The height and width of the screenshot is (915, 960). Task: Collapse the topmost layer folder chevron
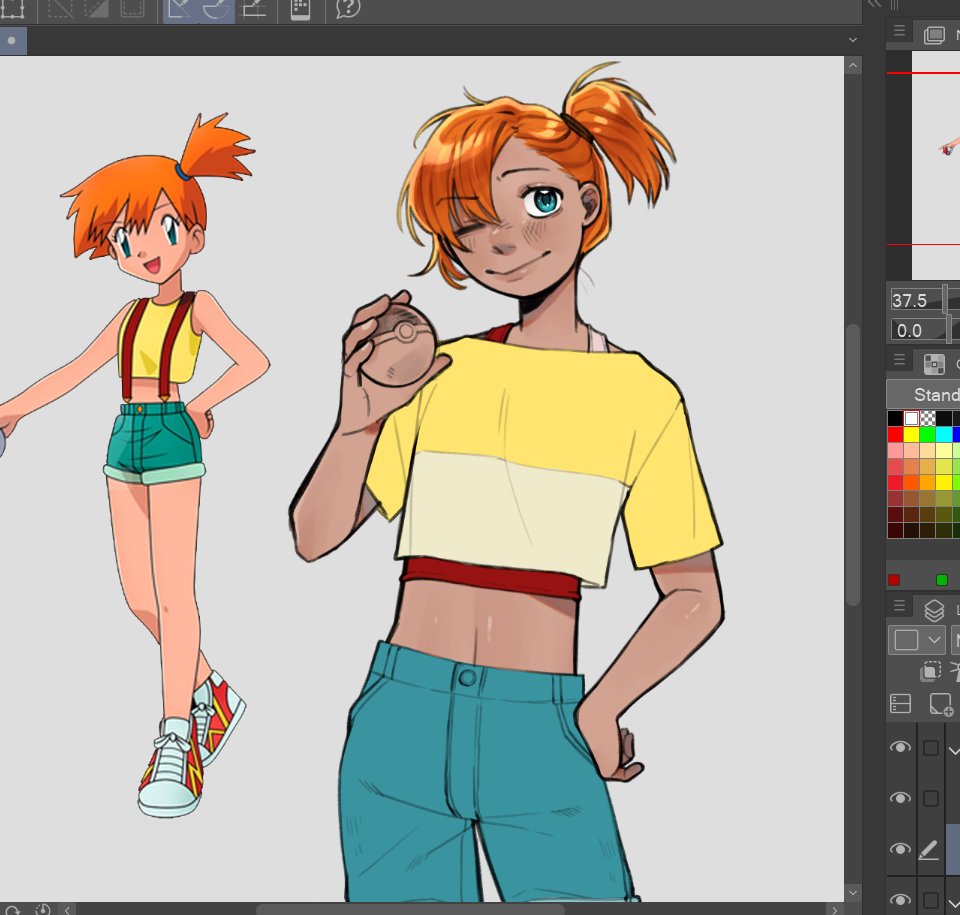point(954,750)
